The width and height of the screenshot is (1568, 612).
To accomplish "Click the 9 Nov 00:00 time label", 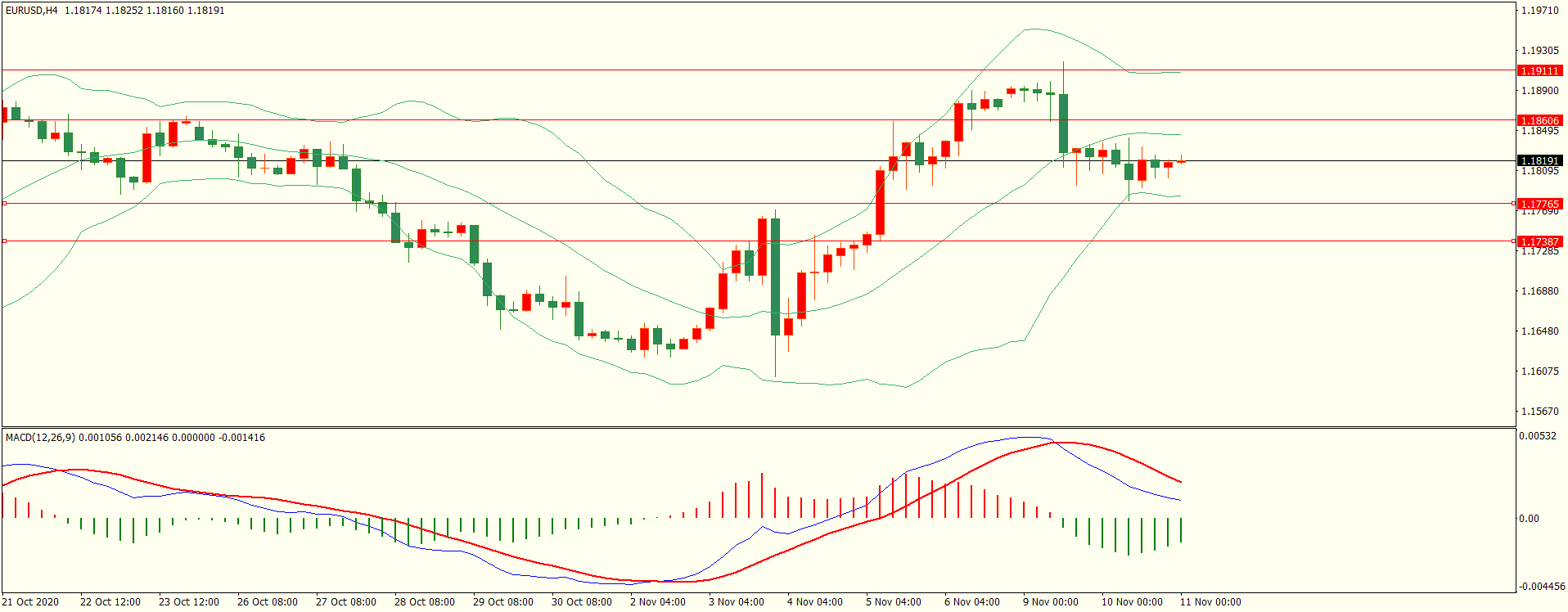I will pyautogui.click(x=1051, y=602).
